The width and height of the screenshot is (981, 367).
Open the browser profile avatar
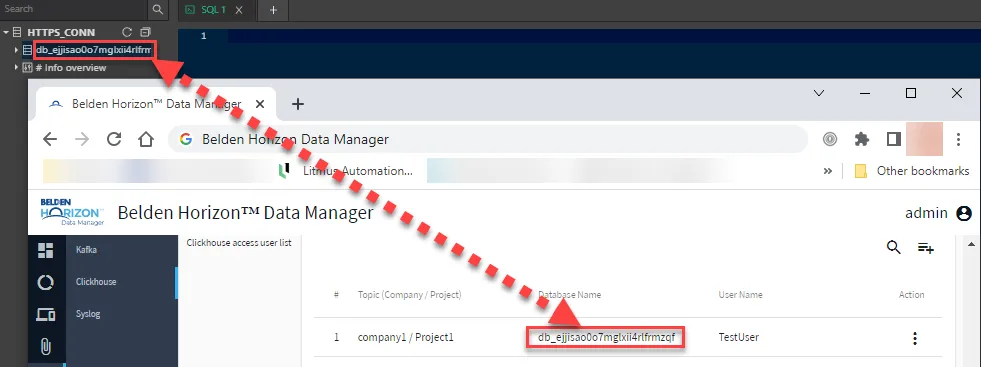click(x=924, y=139)
